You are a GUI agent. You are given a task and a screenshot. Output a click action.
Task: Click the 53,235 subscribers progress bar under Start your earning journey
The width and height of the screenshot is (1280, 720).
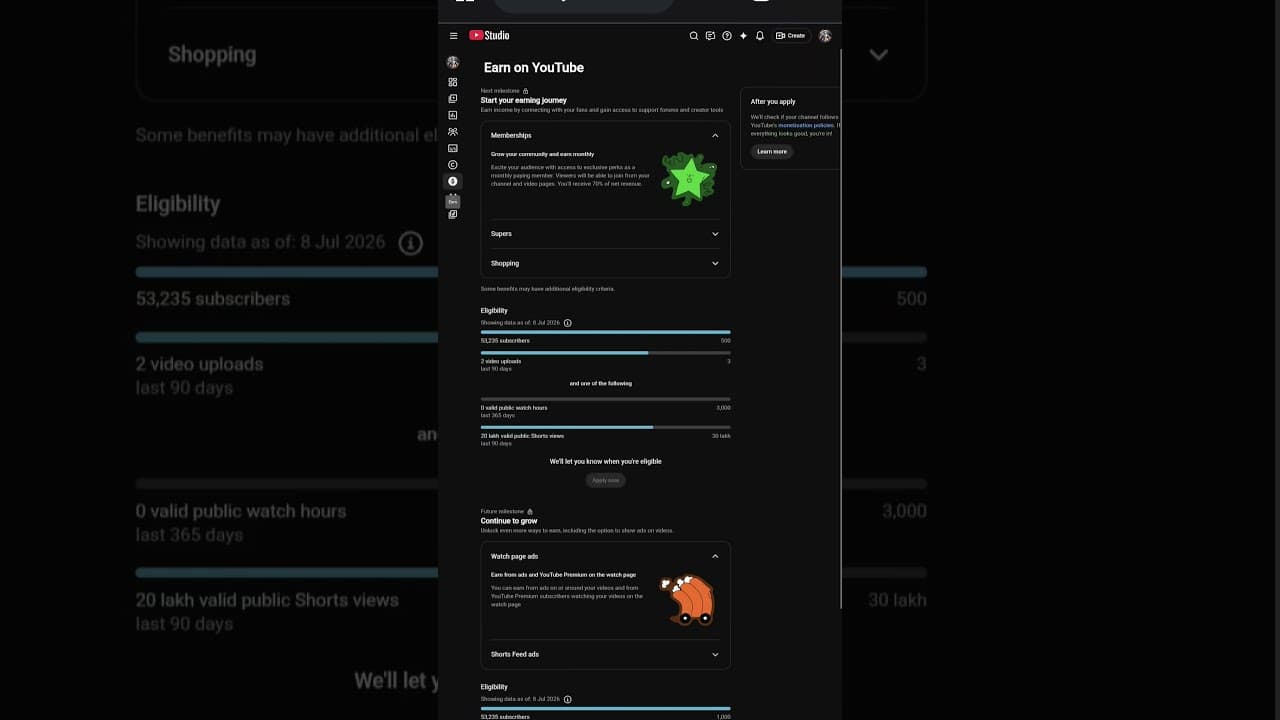pyautogui.click(x=605, y=332)
